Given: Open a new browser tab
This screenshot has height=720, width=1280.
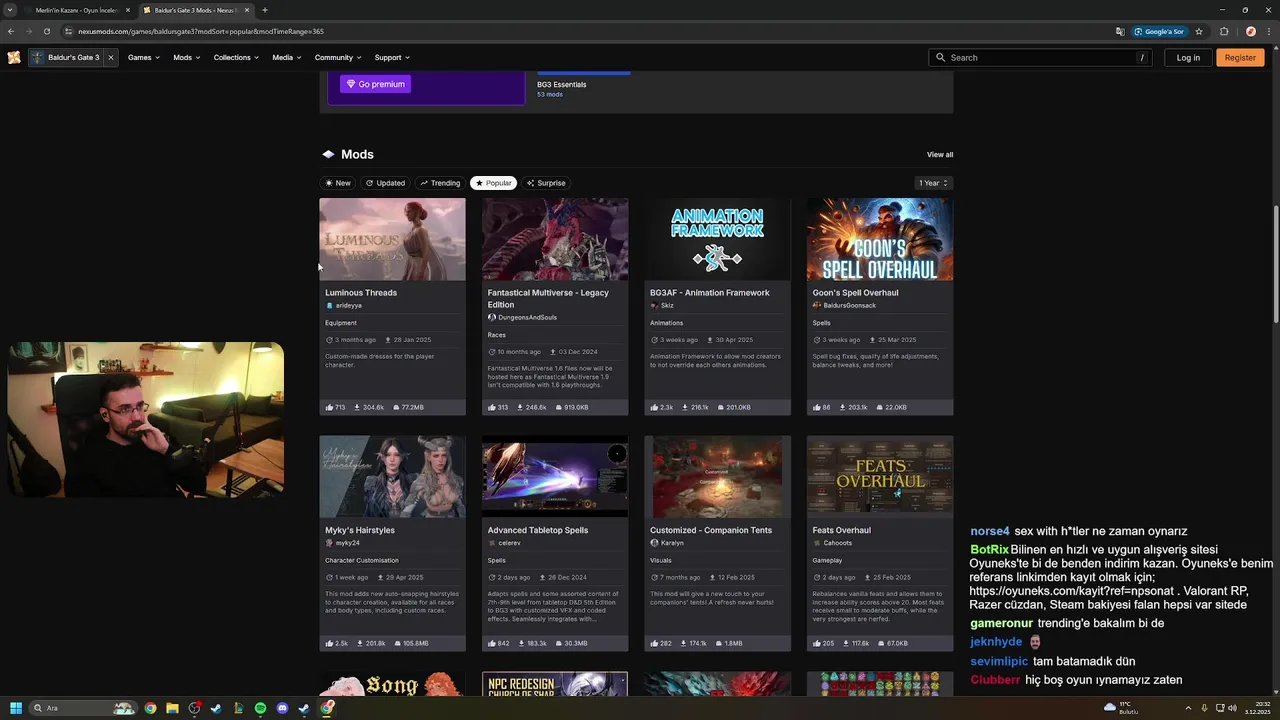Looking at the screenshot, I should tap(264, 10).
